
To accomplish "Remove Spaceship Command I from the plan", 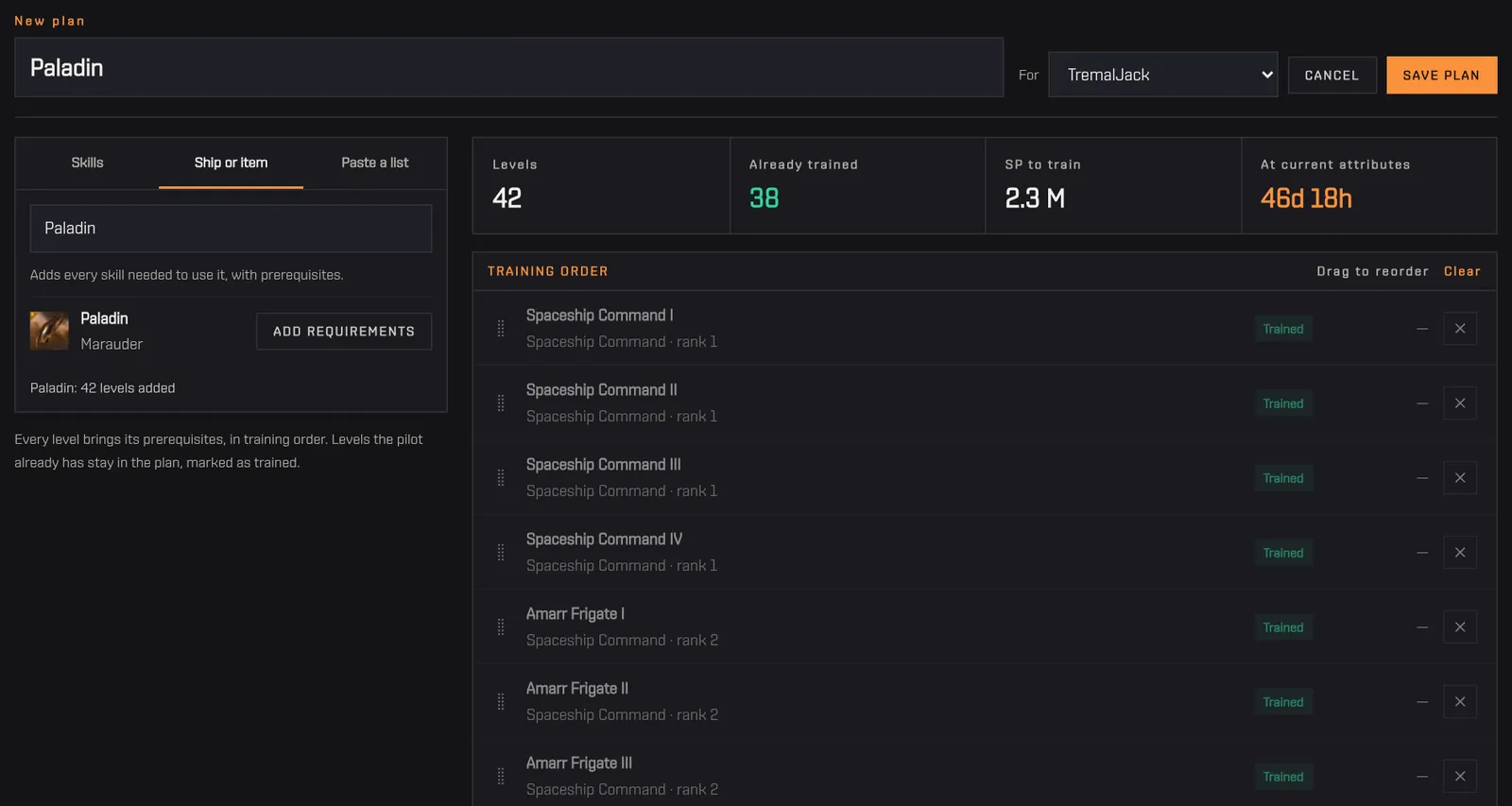I will click(x=1460, y=329).
